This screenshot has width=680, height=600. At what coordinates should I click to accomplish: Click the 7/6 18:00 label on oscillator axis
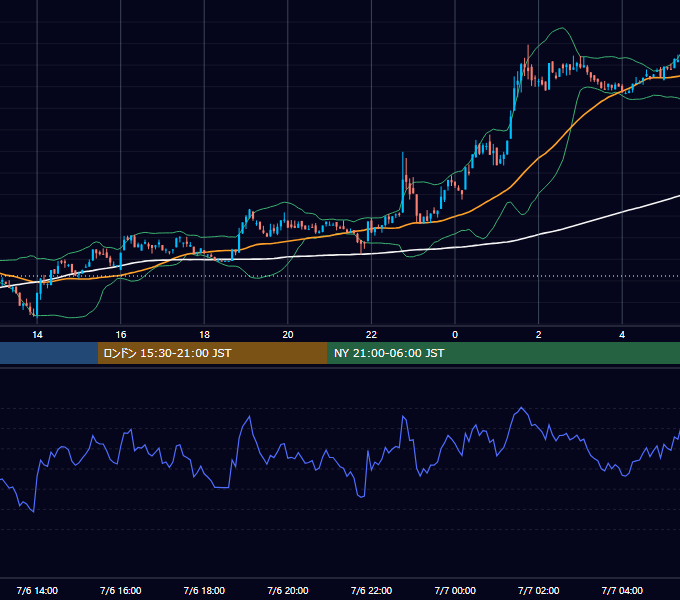[x=204, y=590]
